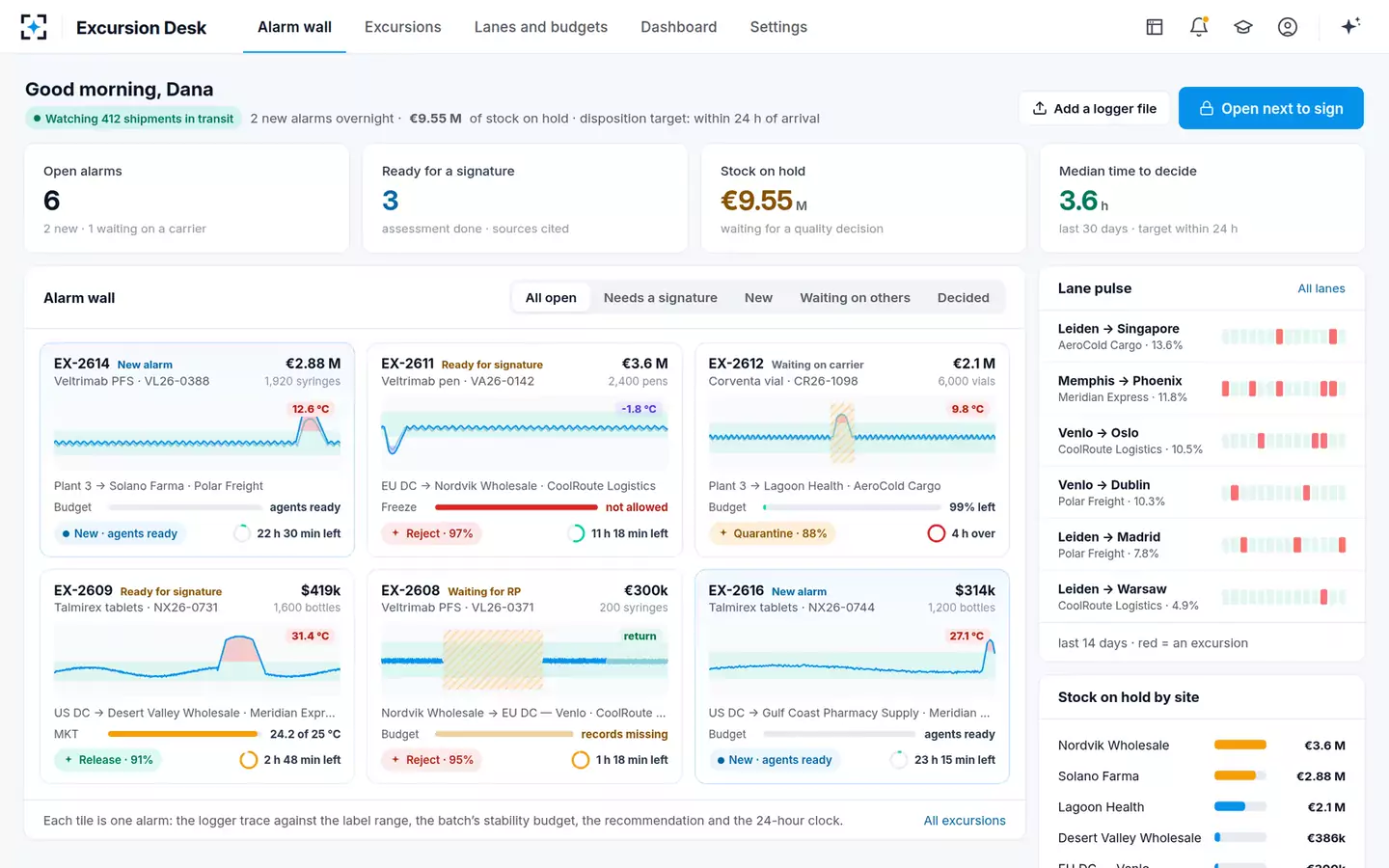The image size is (1389, 868).
Task: Go to the Dashboard tab
Action: pos(678,27)
